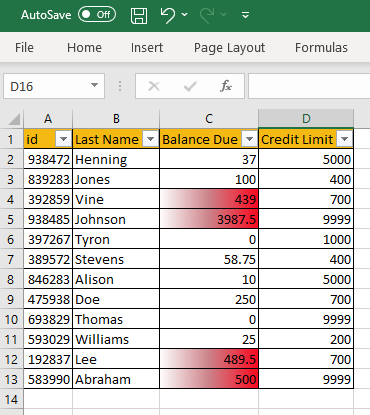Select Henning's credit limit 5000 cell
370x415 pixels.
(x=306, y=159)
